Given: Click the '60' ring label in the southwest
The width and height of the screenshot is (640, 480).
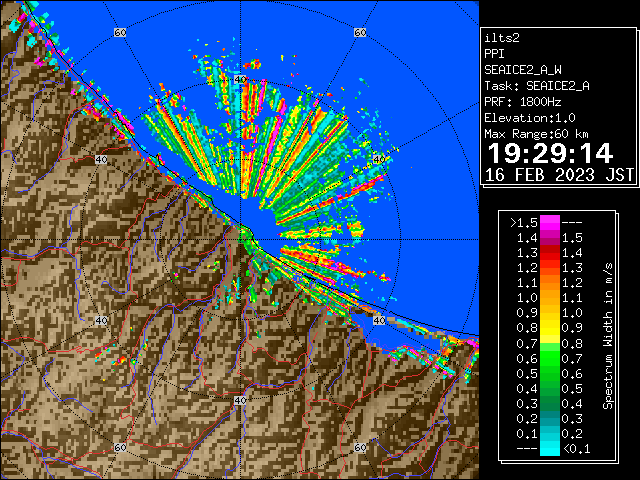Looking at the screenshot, I should pos(120,447).
